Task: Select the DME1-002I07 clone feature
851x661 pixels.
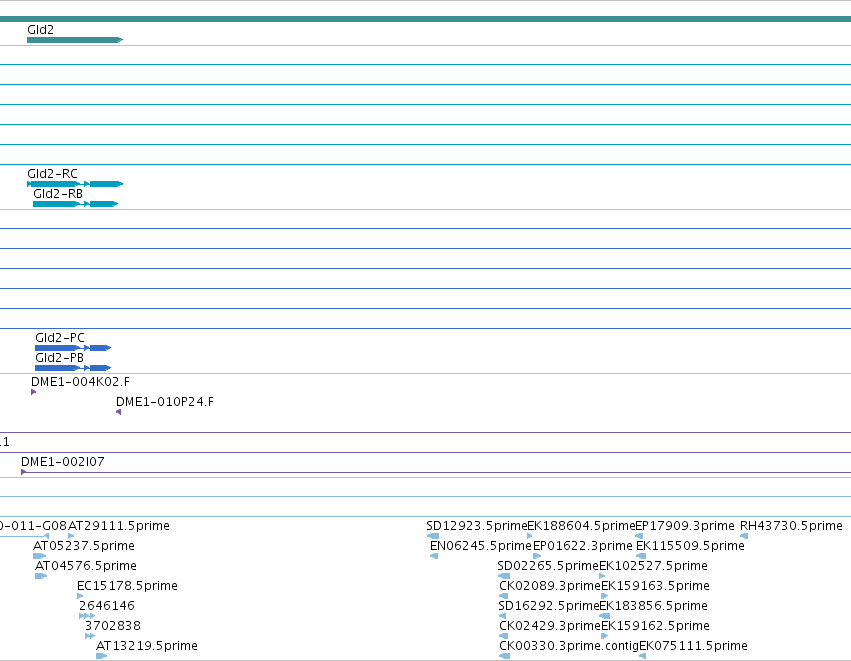Action: (x=436, y=472)
